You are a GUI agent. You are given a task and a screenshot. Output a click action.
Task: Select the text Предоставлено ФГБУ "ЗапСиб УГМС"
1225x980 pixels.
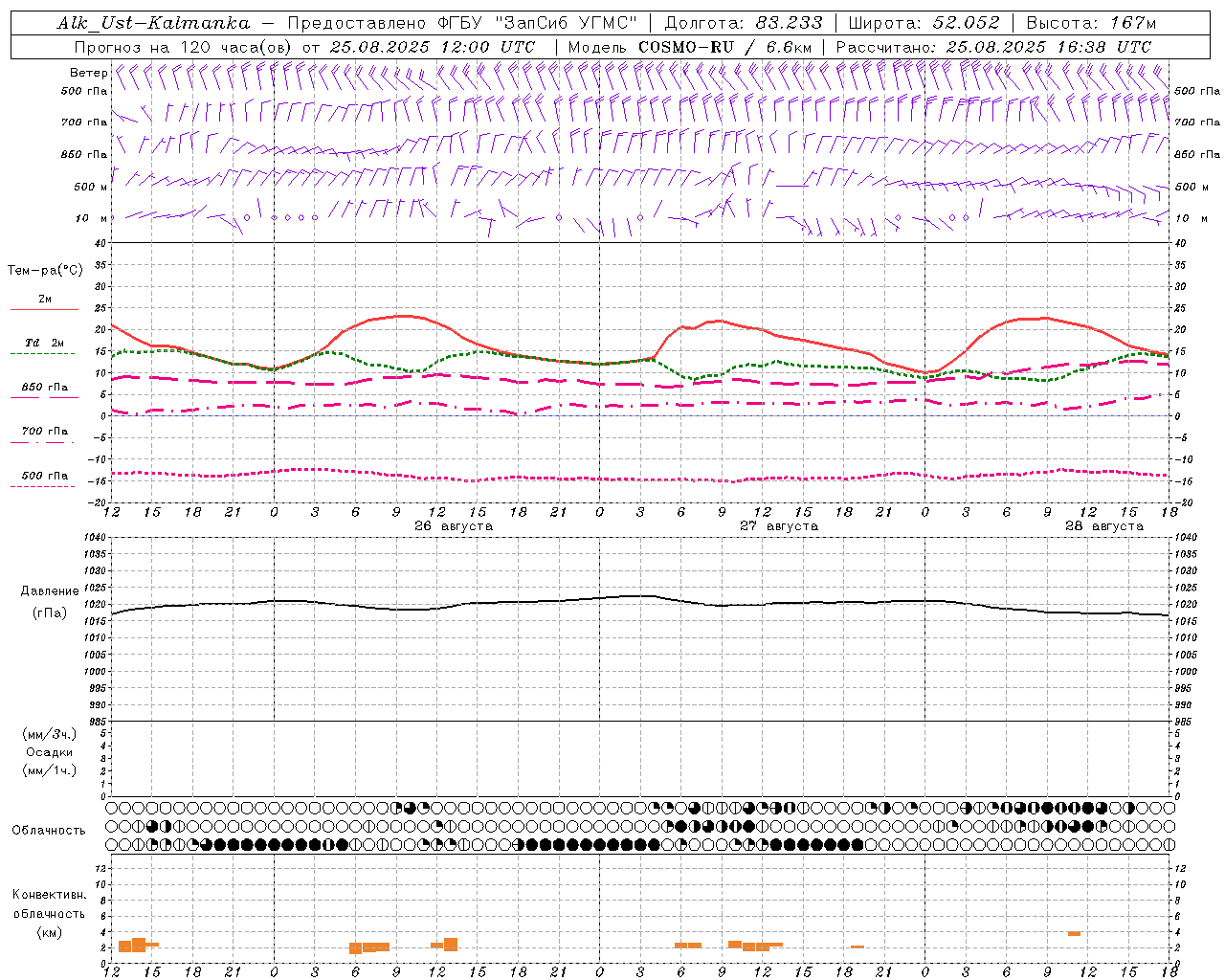[x=462, y=23]
